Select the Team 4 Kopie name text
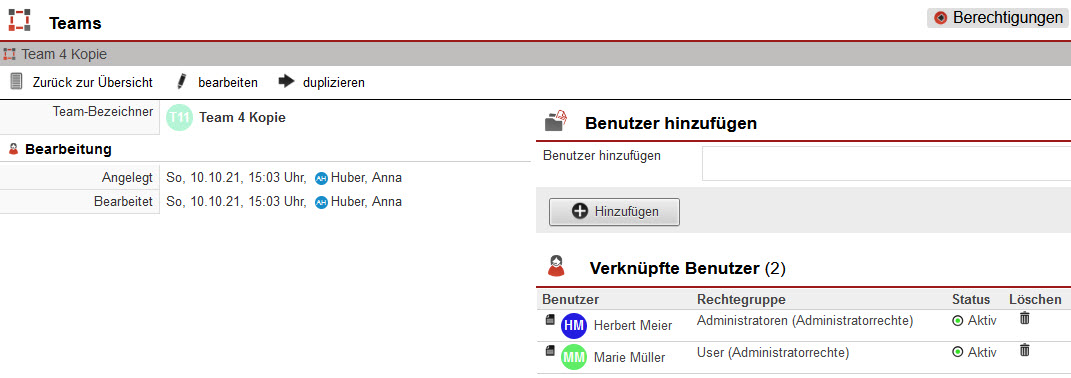1071x378 pixels. point(242,118)
